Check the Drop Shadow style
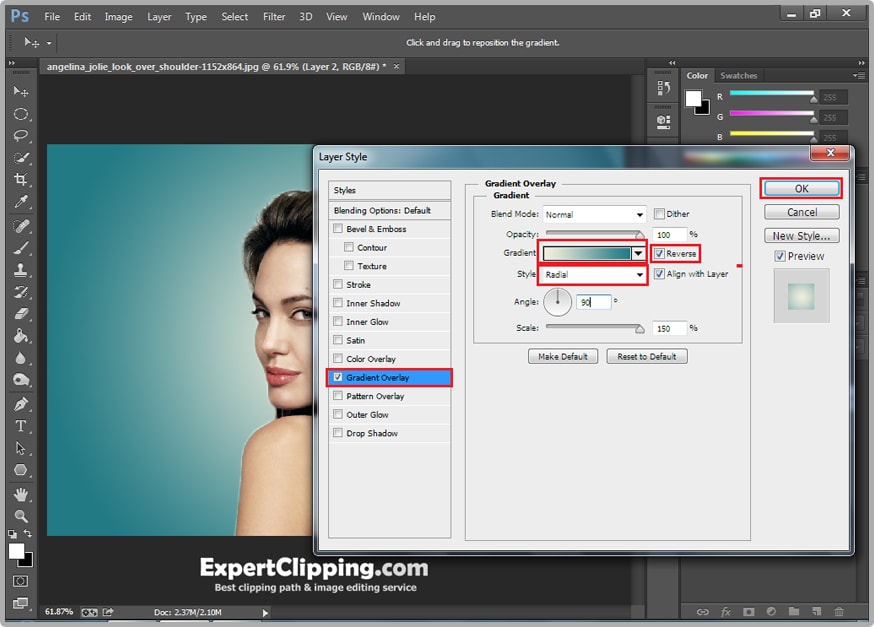Image resolution: width=874 pixels, height=627 pixels. tap(338, 433)
